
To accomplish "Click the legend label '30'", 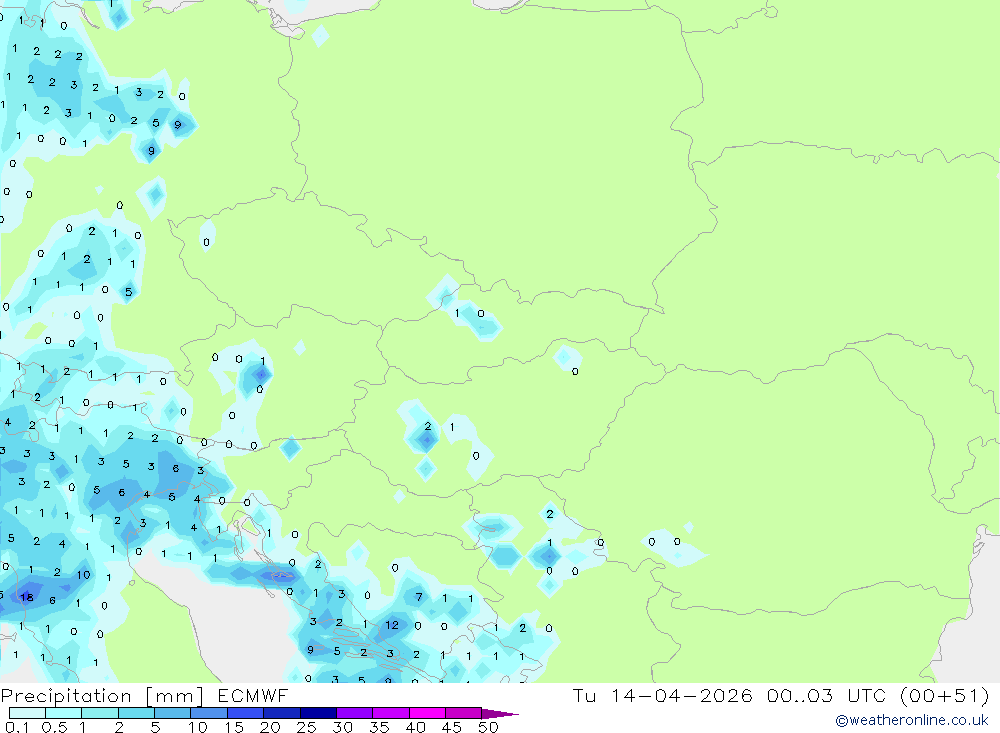I will tap(342, 727).
